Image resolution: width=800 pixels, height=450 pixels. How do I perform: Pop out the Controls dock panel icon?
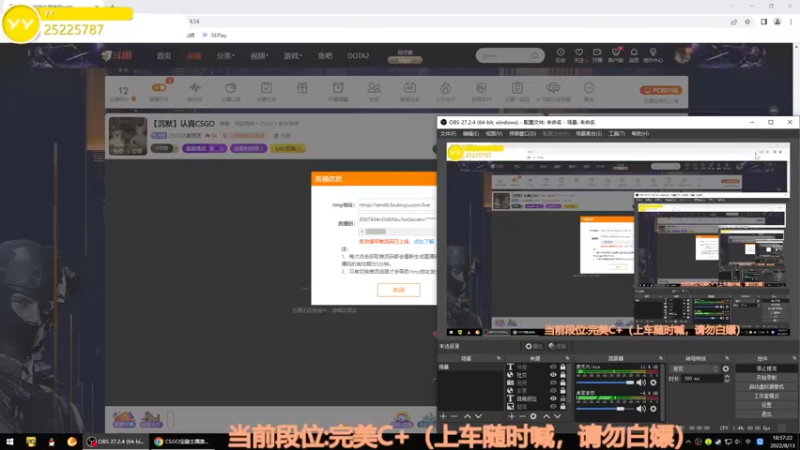tap(794, 358)
